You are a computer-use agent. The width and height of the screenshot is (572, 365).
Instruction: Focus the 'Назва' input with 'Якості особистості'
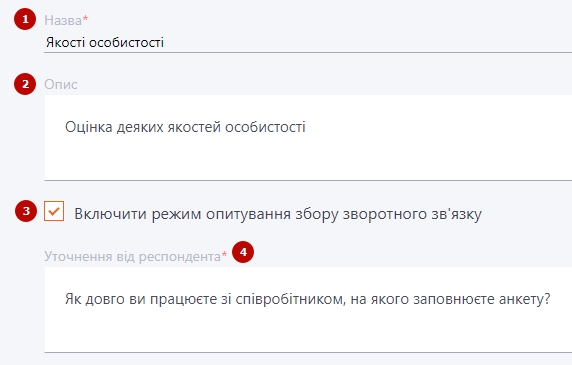point(308,43)
